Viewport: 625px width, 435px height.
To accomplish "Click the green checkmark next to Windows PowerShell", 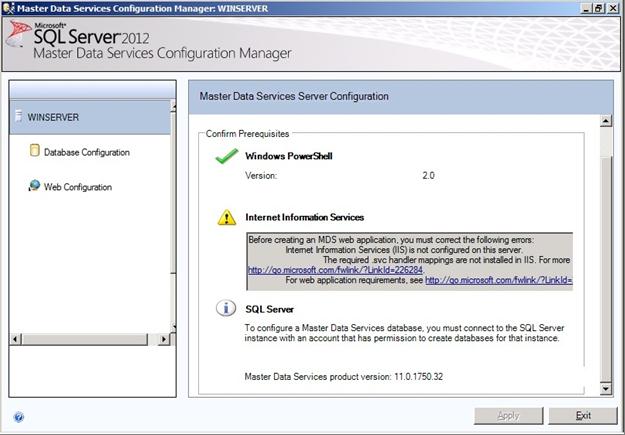I will pos(226,156).
